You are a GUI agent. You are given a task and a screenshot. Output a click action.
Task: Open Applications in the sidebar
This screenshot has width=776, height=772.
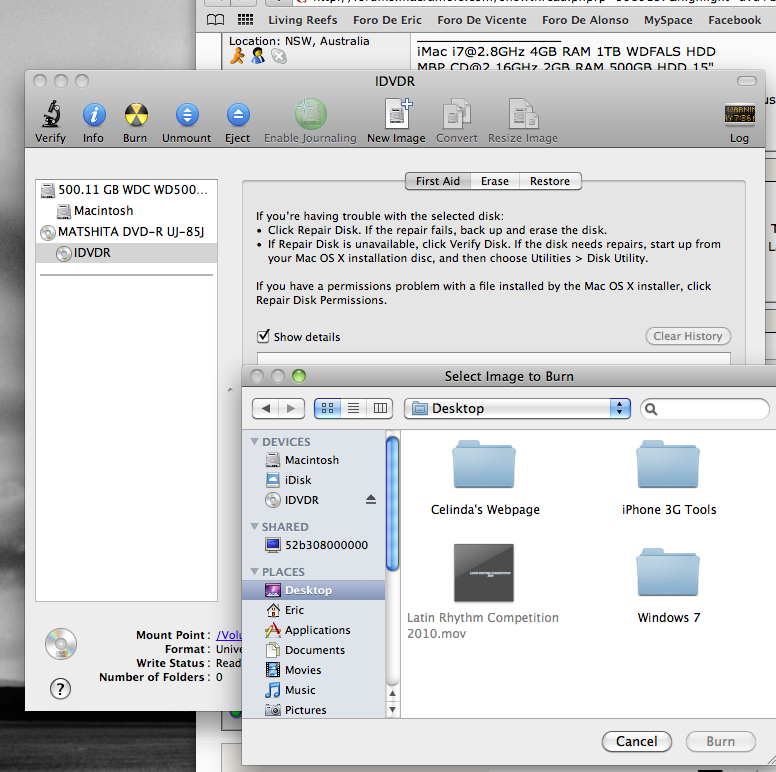point(313,630)
